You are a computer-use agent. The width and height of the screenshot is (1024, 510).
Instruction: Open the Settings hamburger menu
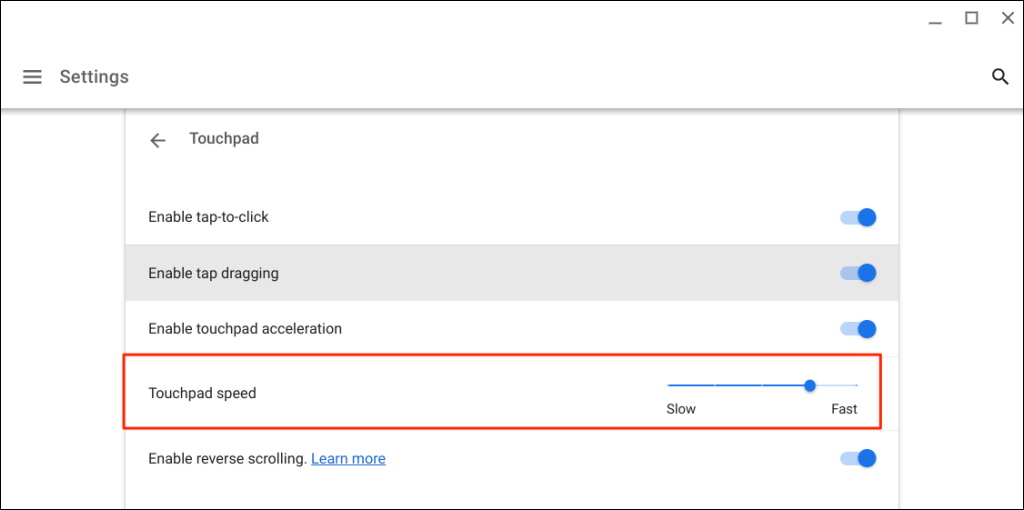tap(32, 77)
